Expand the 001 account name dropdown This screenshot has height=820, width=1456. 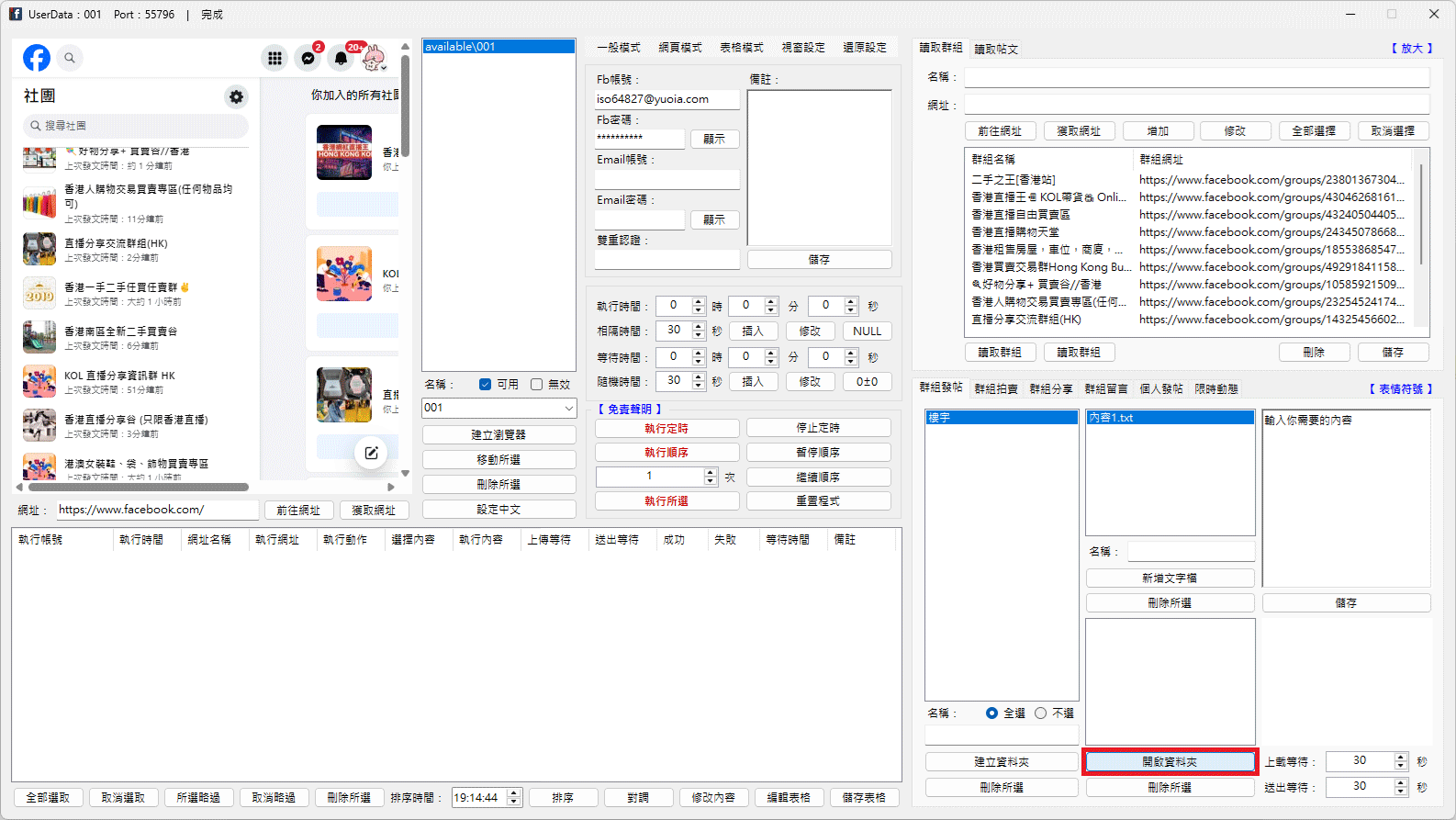568,408
